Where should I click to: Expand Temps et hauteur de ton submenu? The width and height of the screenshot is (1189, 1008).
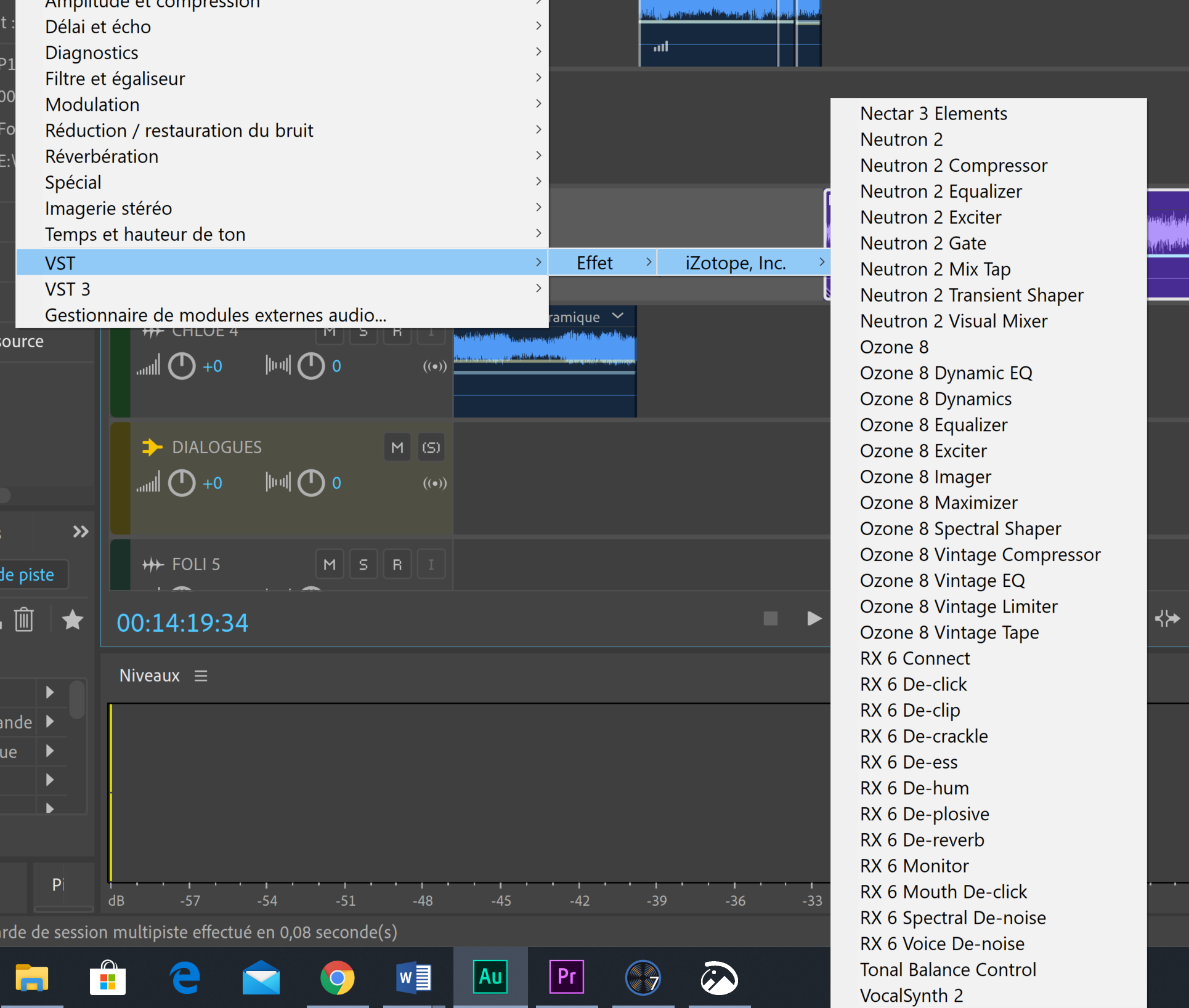tap(282, 234)
